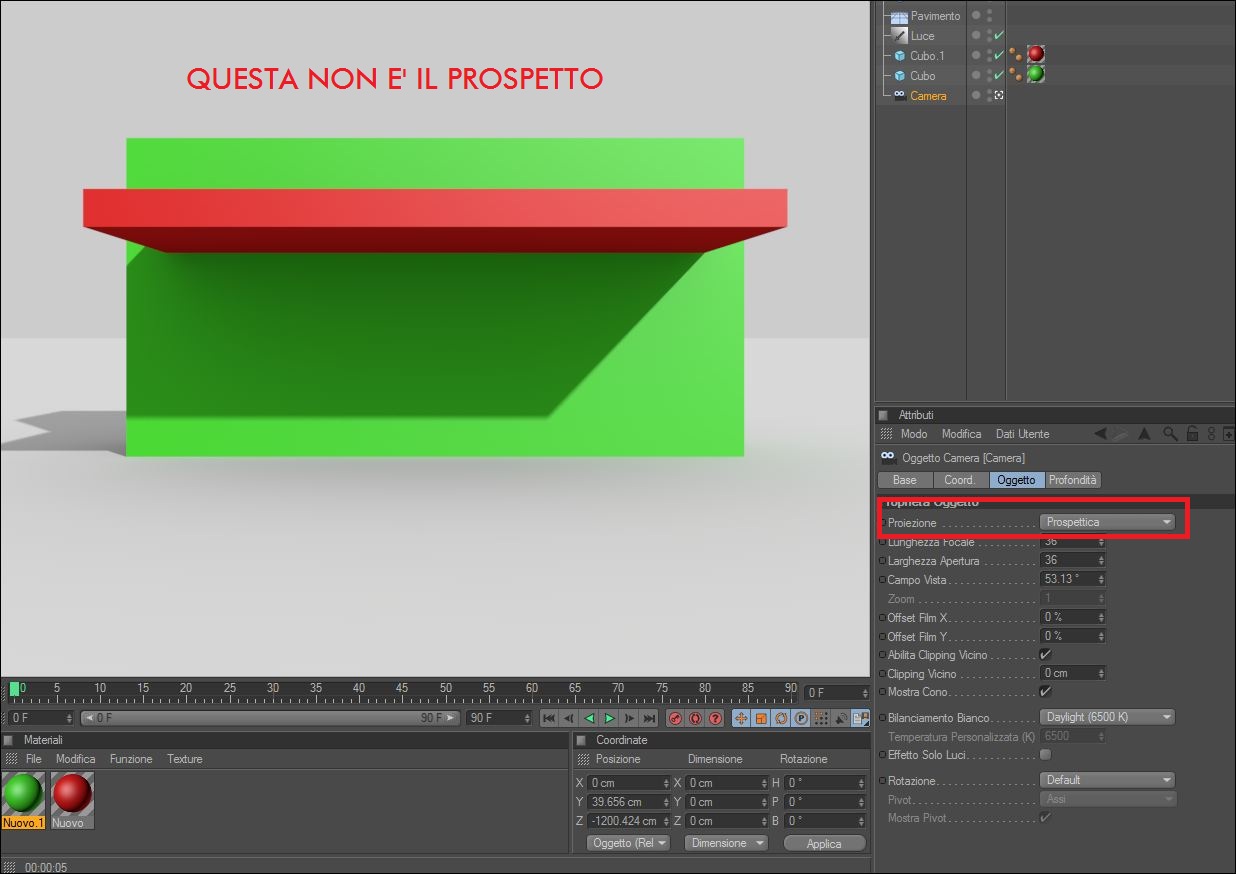Toggle Abilita Clipping Vicino checkbox
1236x874 pixels.
pos(1046,654)
